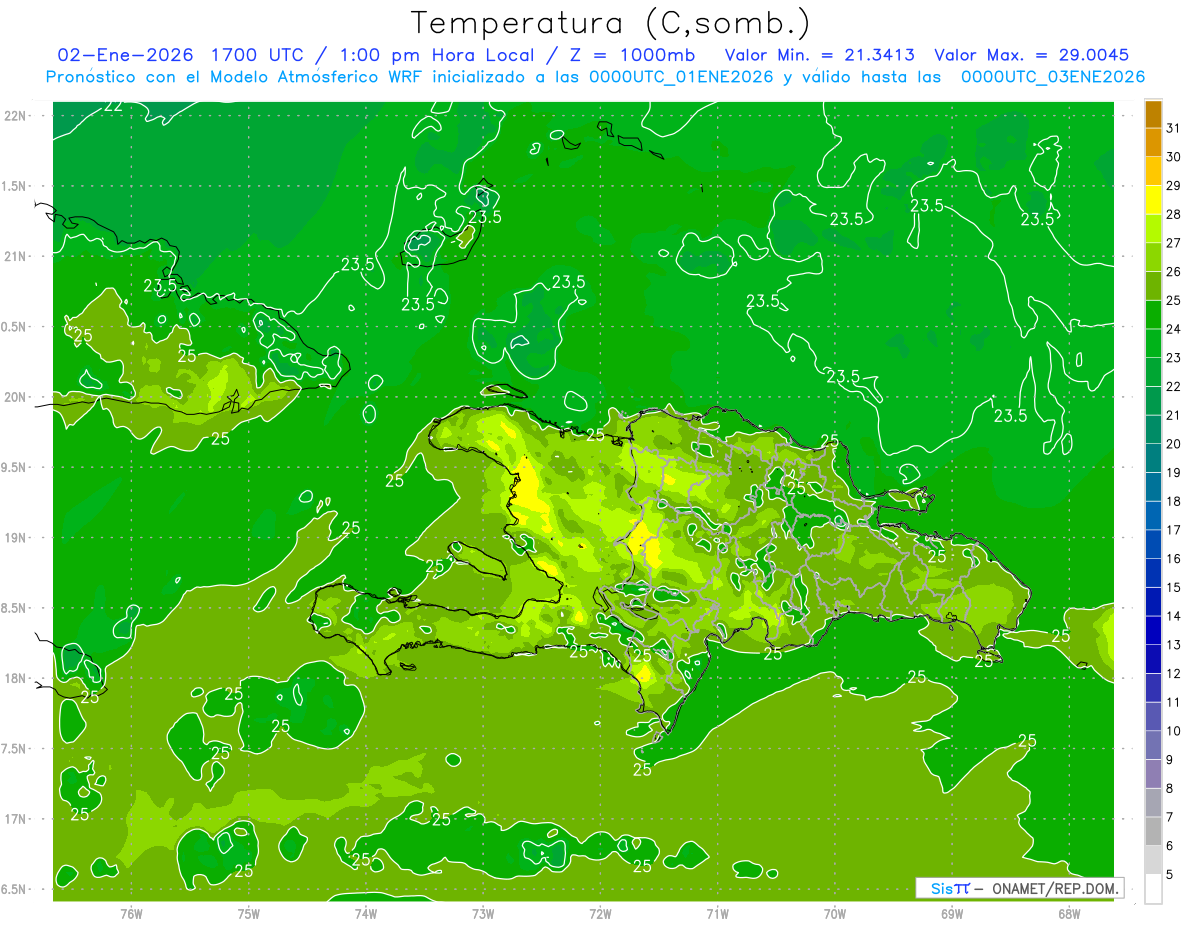Click legend value '26'
The image size is (1200, 927).
tap(1173, 271)
